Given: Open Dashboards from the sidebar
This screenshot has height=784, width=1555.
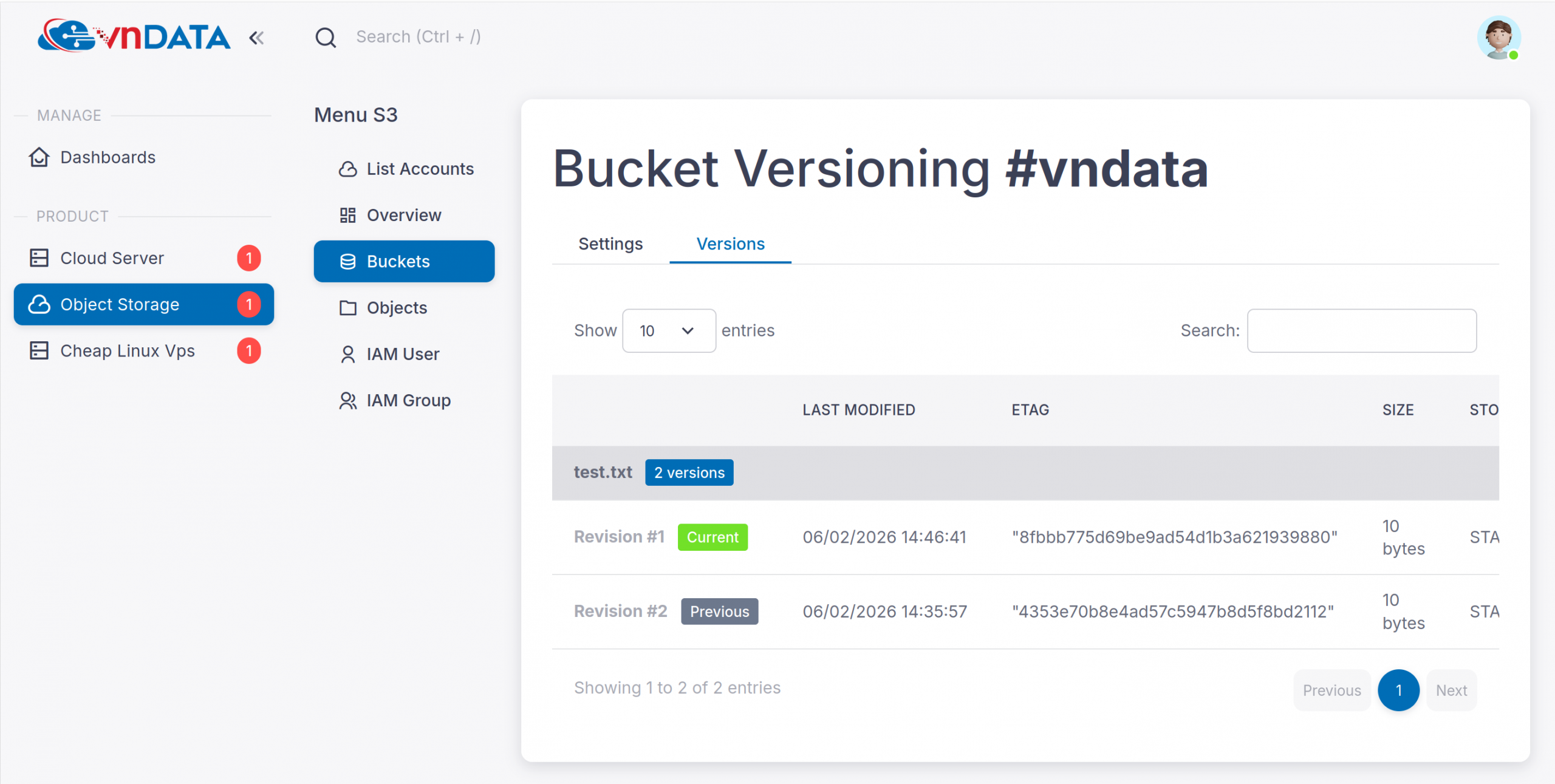Looking at the screenshot, I should click(108, 157).
